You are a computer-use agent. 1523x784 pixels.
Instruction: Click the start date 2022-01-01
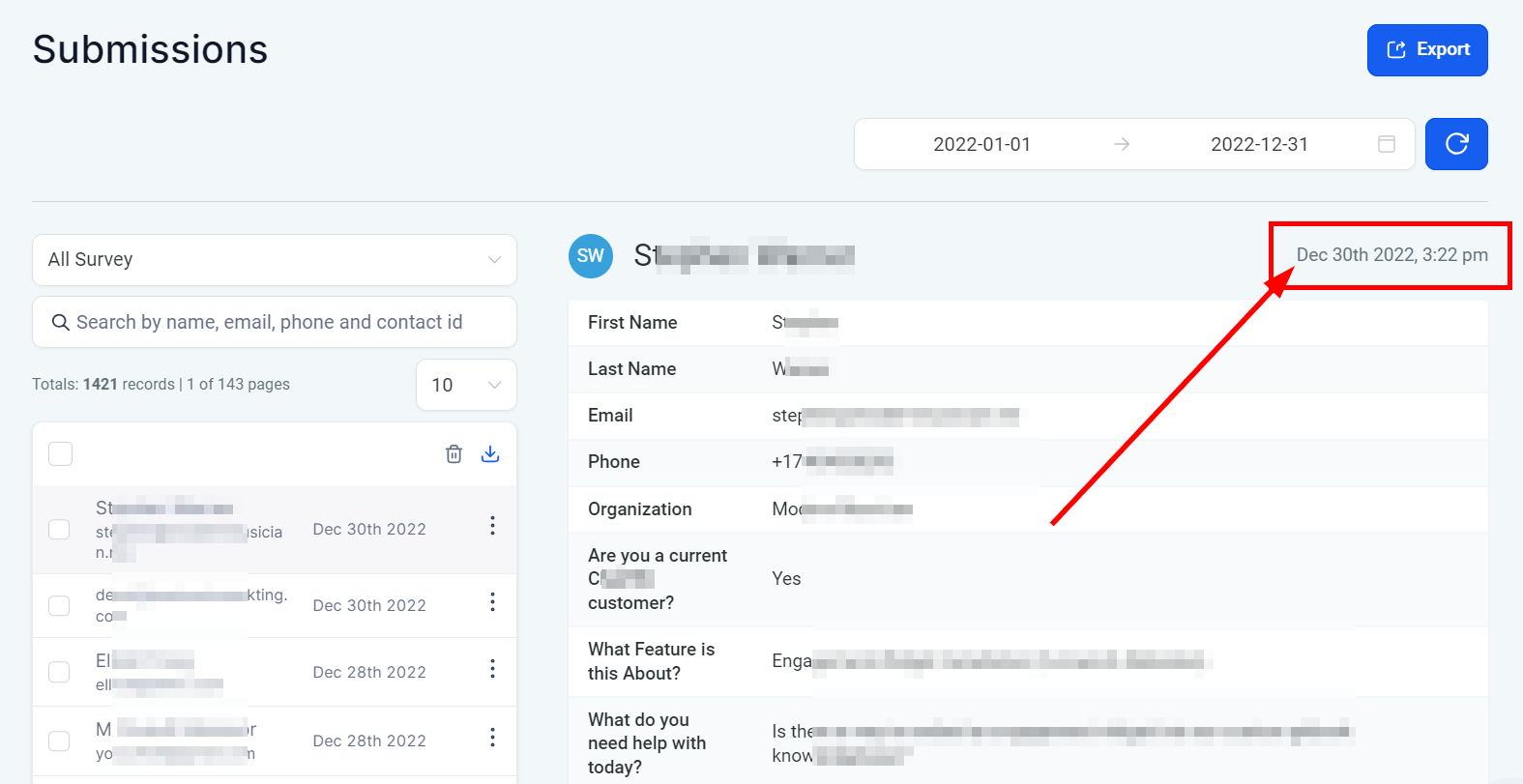(981, 144)
